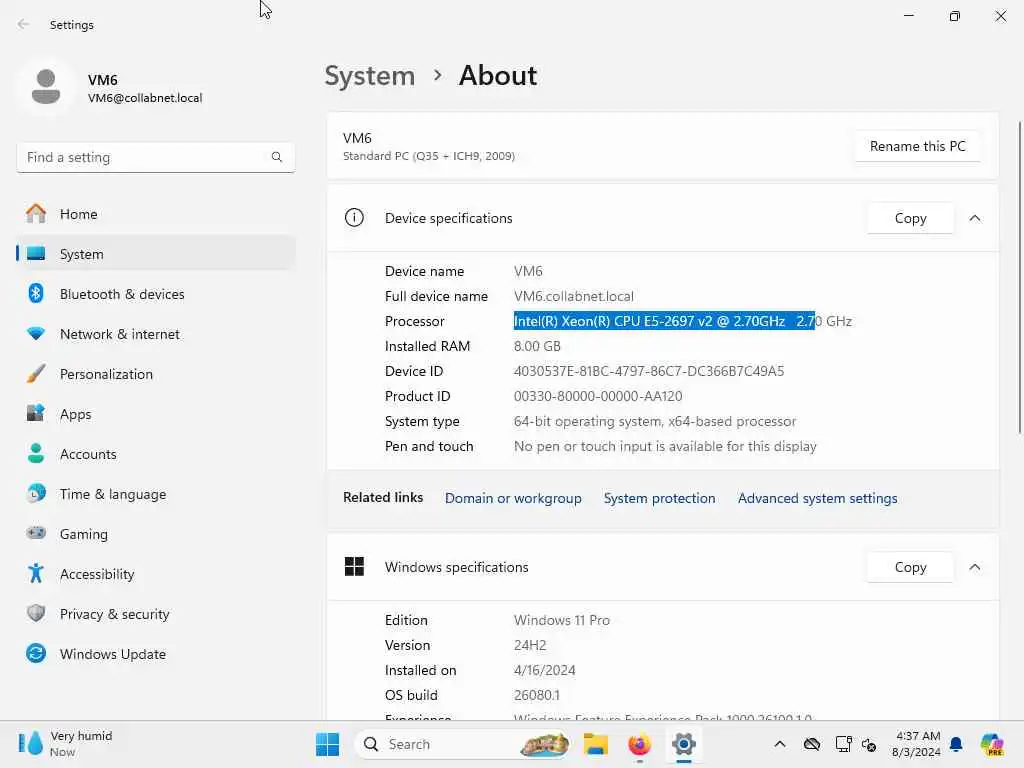Click Rename this PC button
This screenshot has width=1024, height=768.
(x=917, y=146)
